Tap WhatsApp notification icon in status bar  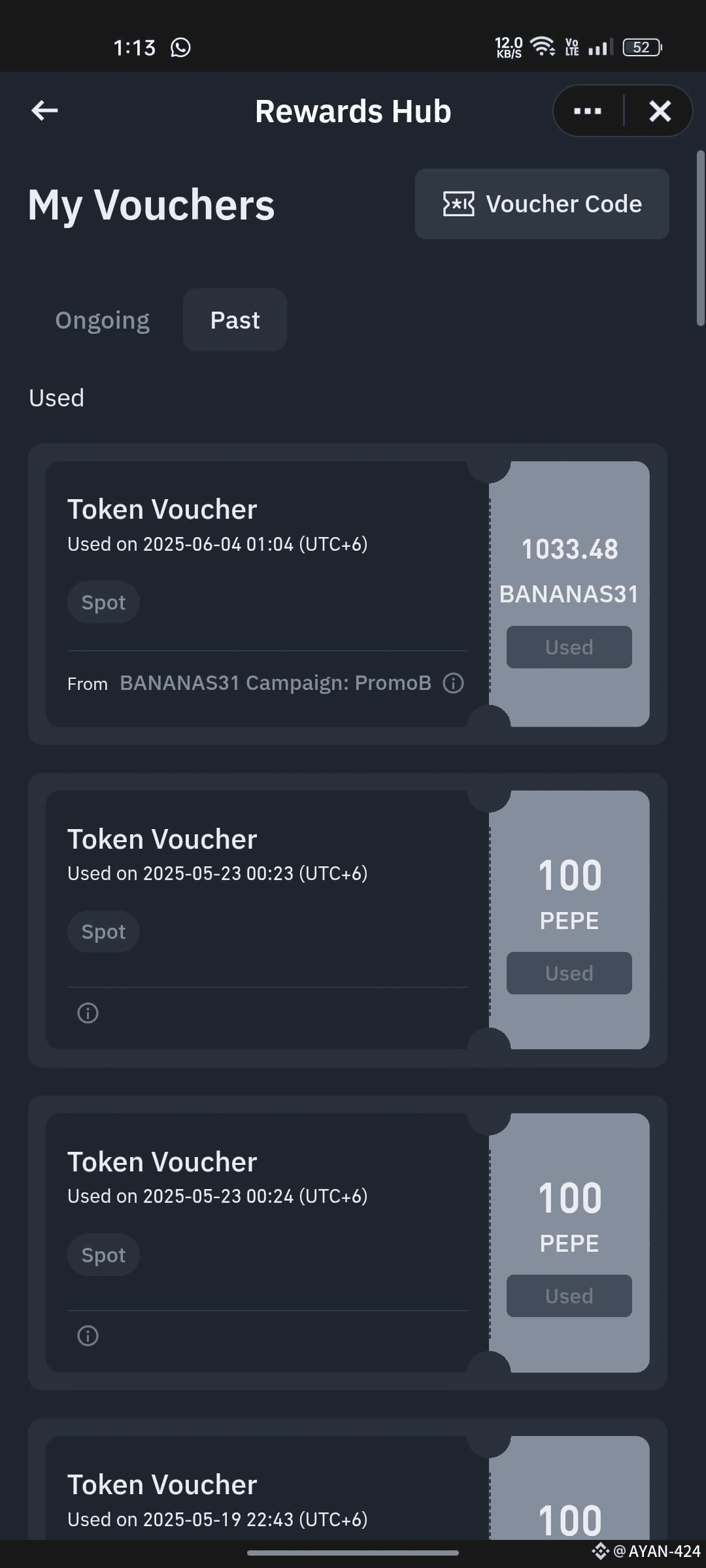pos(180,47)
